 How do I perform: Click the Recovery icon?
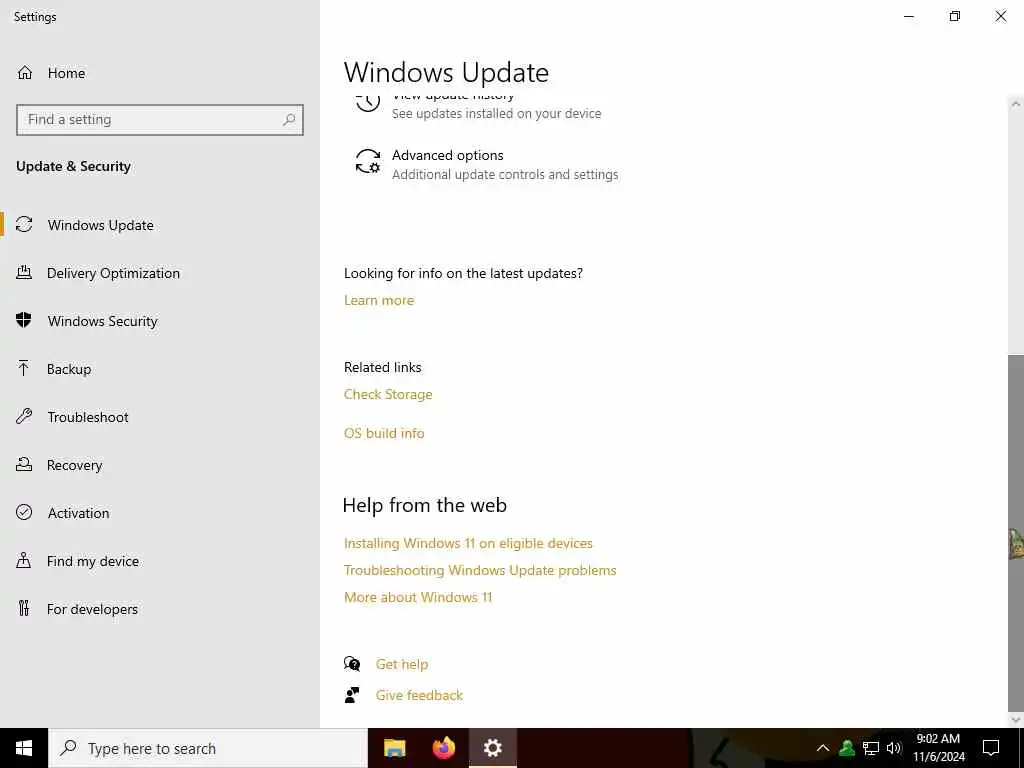[x=24, y=465]
